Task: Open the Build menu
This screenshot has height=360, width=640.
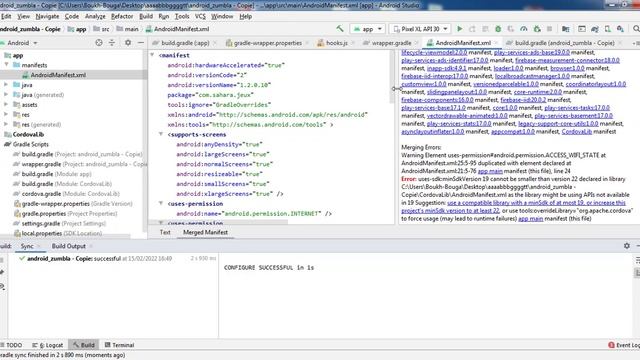Action: click(146, 16)
